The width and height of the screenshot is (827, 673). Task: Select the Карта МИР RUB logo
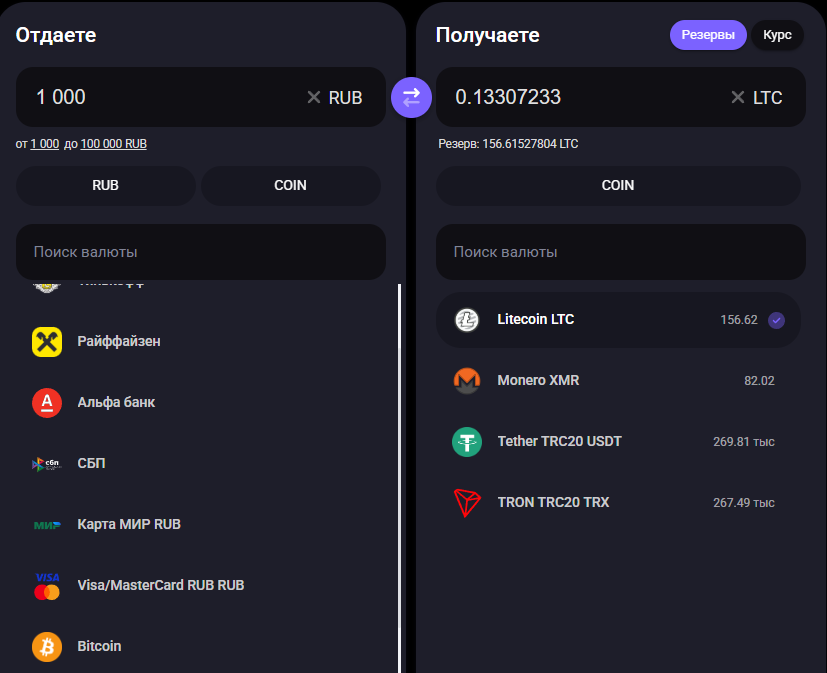click(47, 525)
